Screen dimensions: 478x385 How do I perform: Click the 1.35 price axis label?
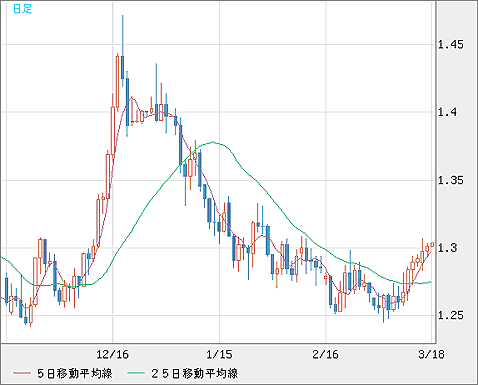point(450,180)
